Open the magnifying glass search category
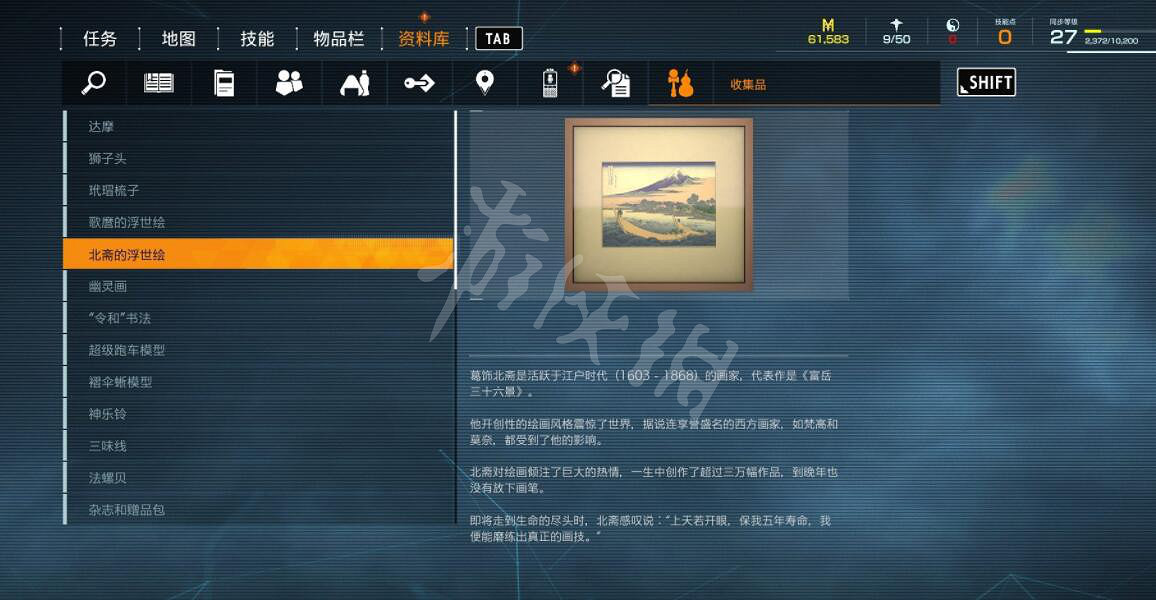The width and height of the screenshot is (1156, 600). [94, 83]
